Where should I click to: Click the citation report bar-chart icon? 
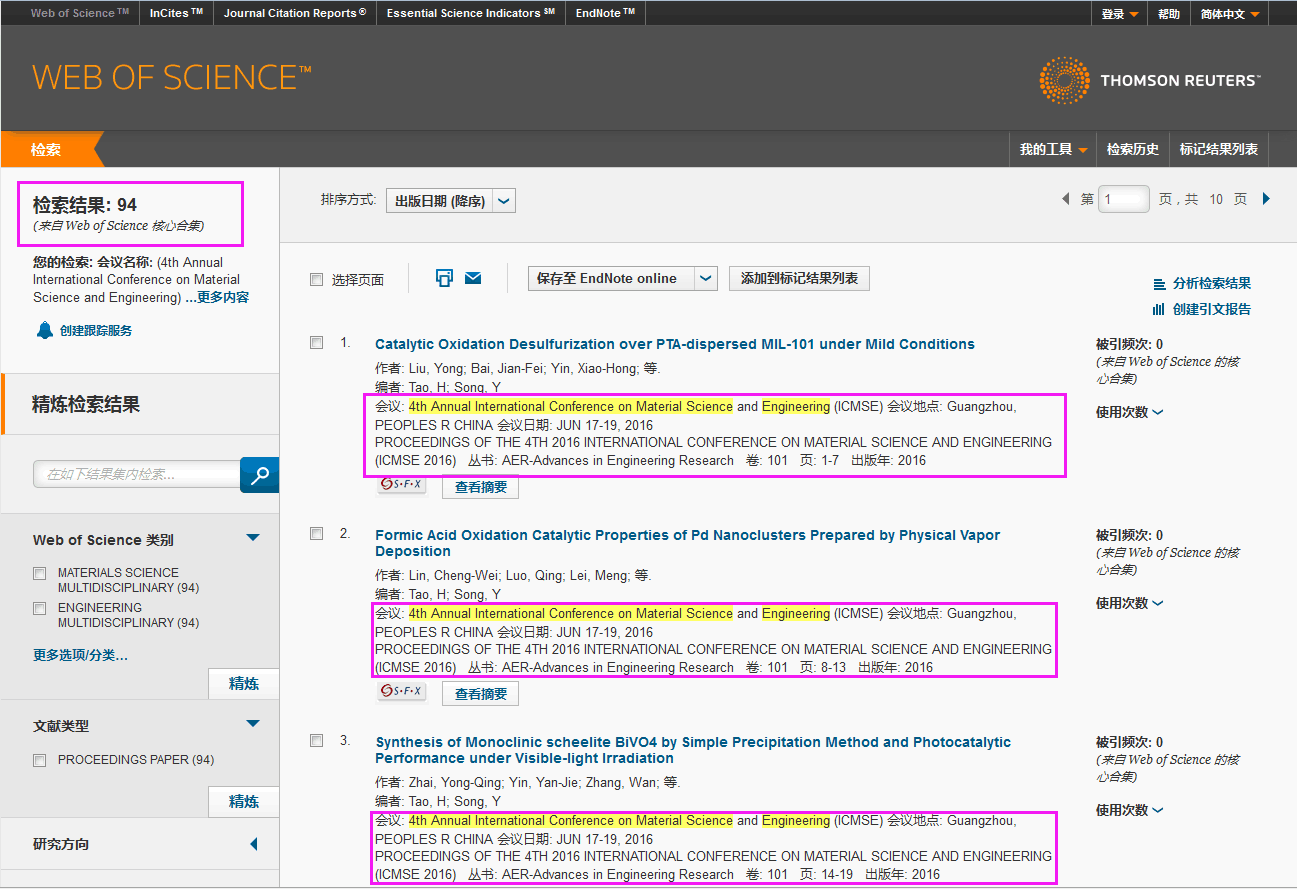(x=1160, y=309)
